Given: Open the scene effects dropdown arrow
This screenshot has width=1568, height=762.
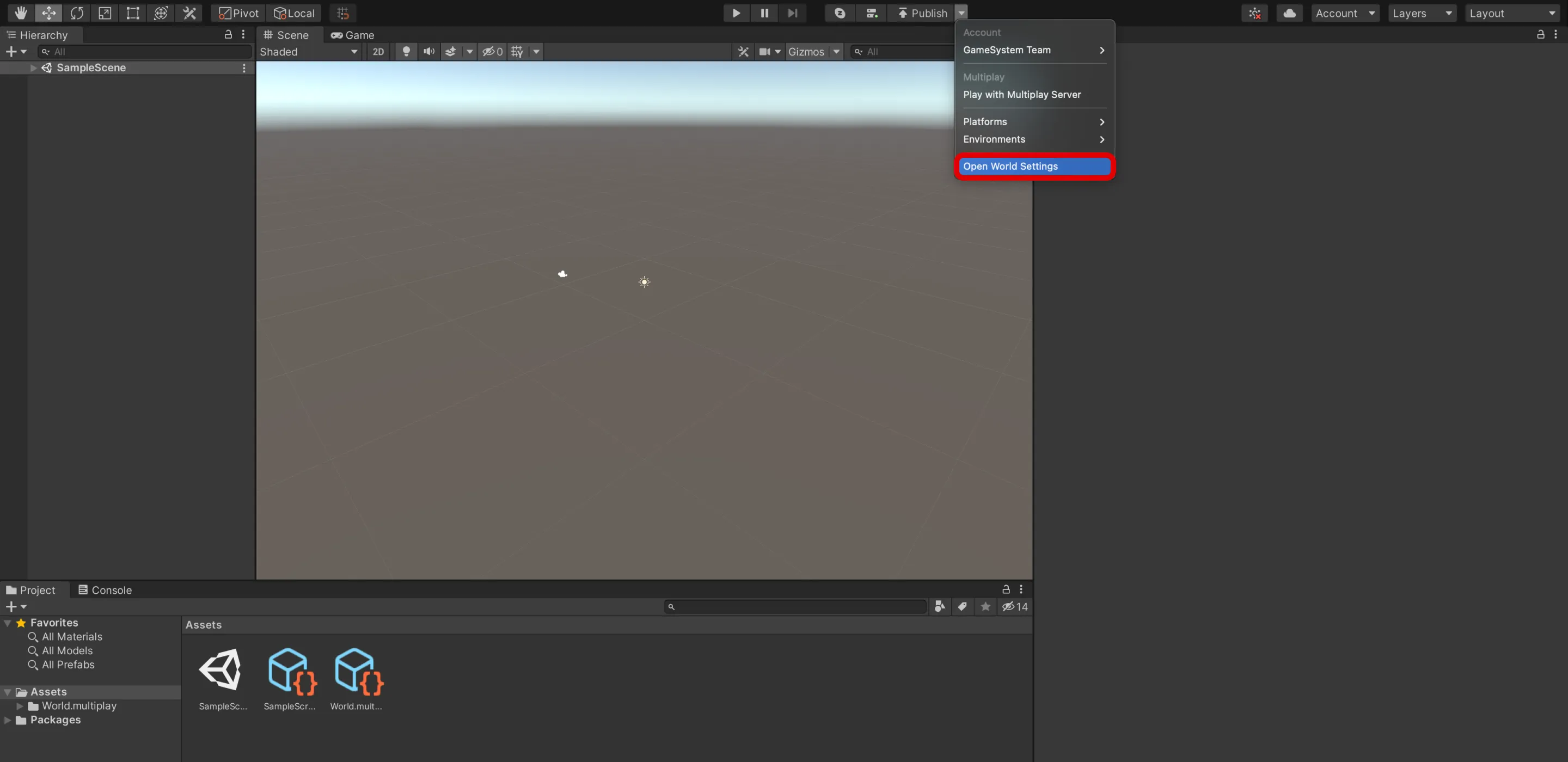Looking at the screenshot, I should (x=469, y=52).
